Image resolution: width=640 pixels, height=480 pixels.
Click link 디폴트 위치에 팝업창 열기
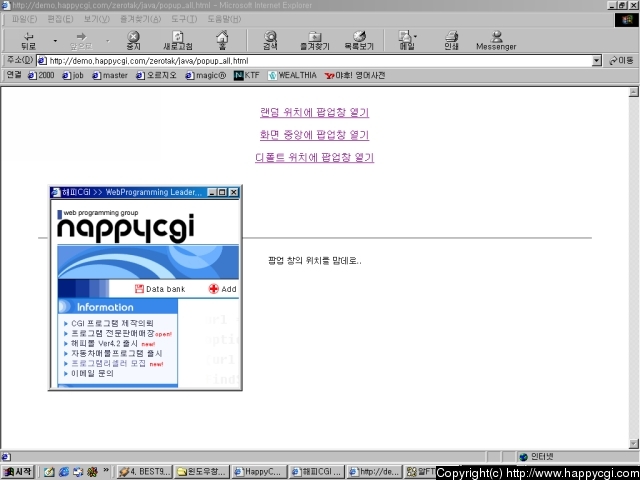point(315,157)
